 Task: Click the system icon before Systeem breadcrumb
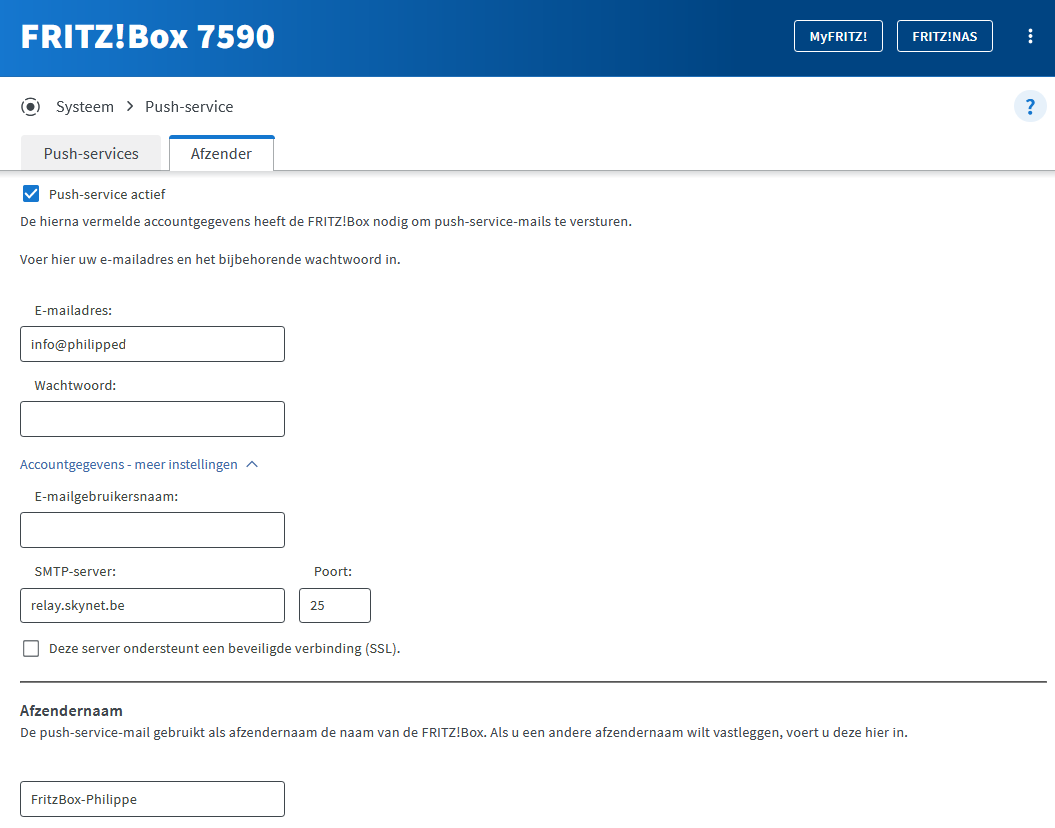31,107
